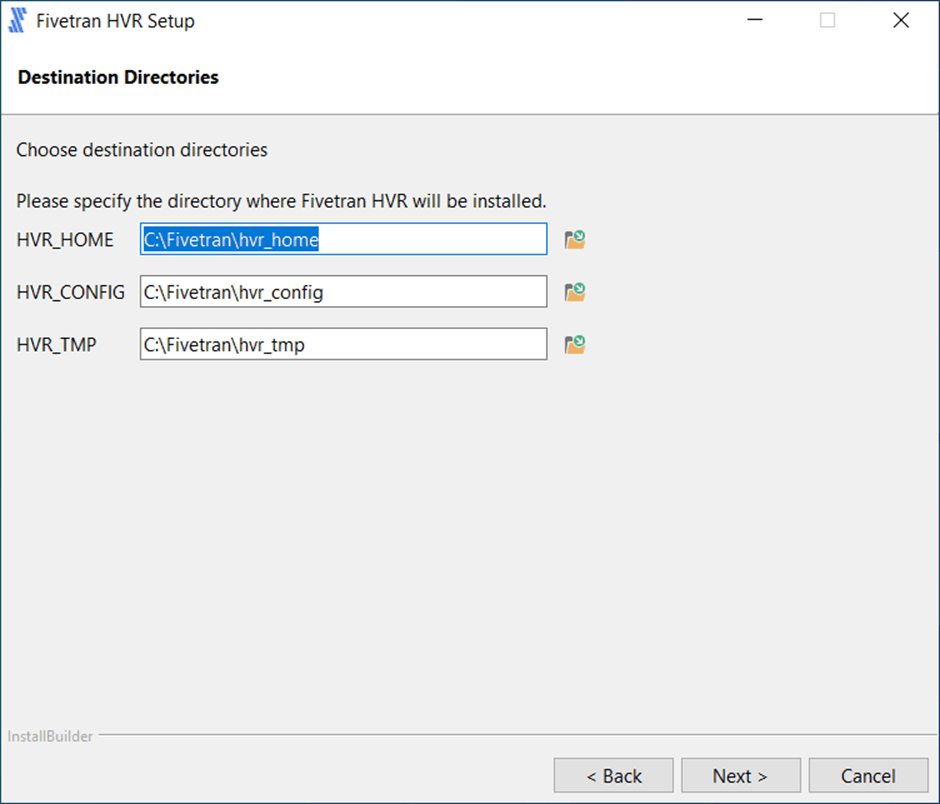Open the folder browser for HVR_CONFIG
The height and width of the screenshot is (804, 940).
574,292
